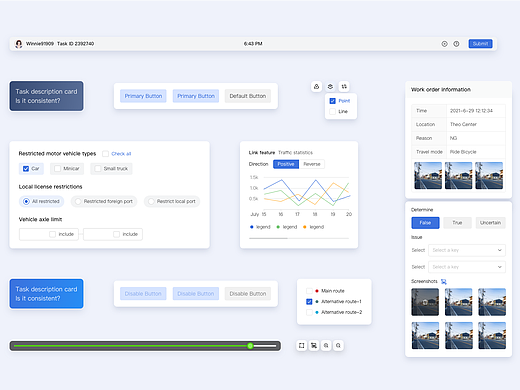
Task: Switch to the Traffic statistics tab
Action: coord(295,153)
